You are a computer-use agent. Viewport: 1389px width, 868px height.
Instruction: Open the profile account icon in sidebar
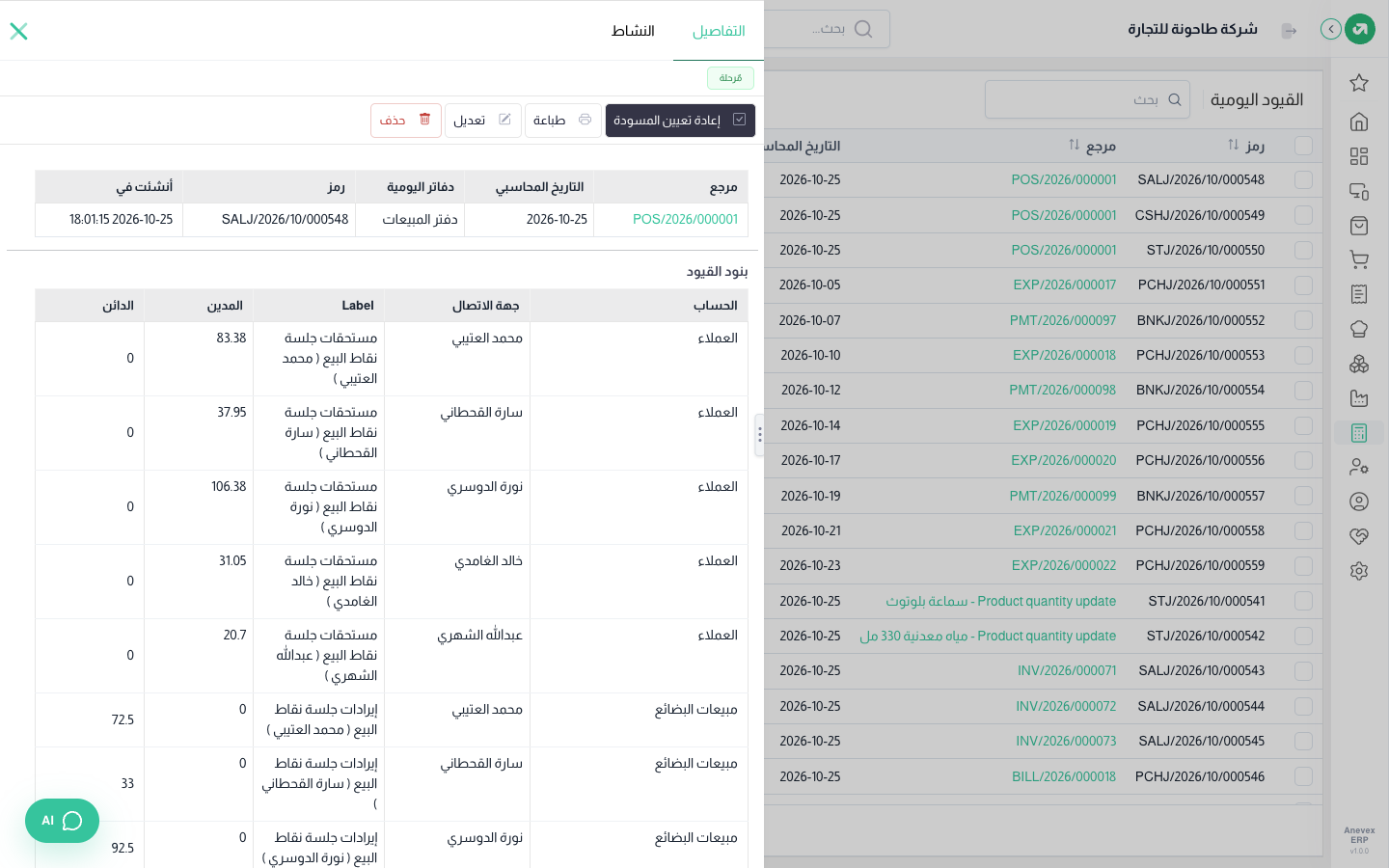[x=1359, y=502]
